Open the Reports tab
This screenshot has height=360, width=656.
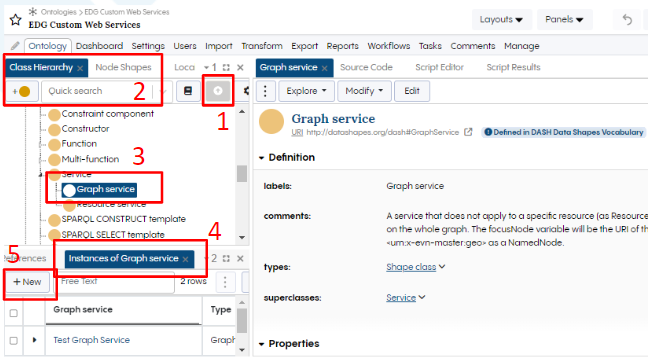coord(343,46)
